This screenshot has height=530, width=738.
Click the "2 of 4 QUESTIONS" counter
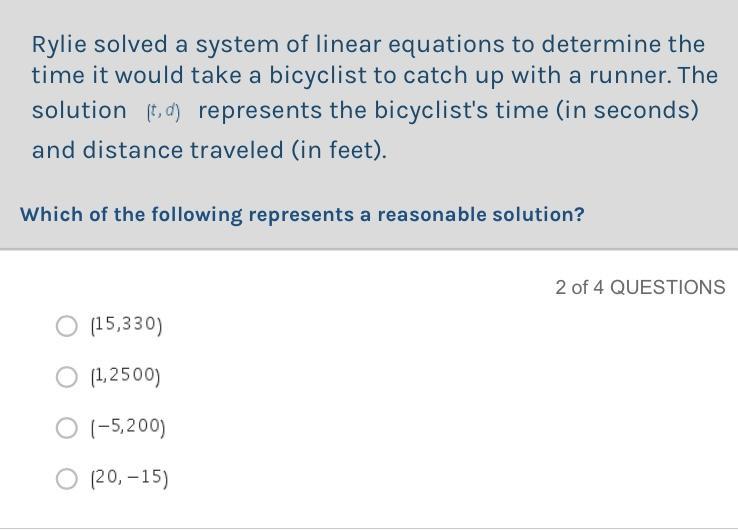pos(640,287)
